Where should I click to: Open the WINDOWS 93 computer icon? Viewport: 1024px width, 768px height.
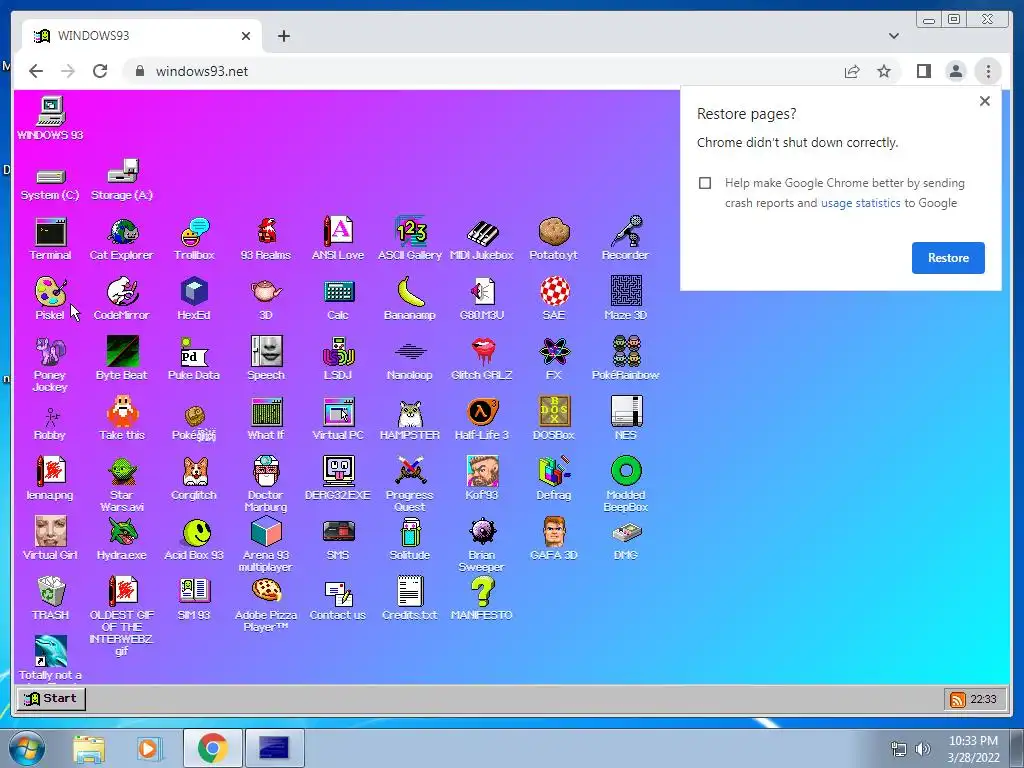coord(50,118)
